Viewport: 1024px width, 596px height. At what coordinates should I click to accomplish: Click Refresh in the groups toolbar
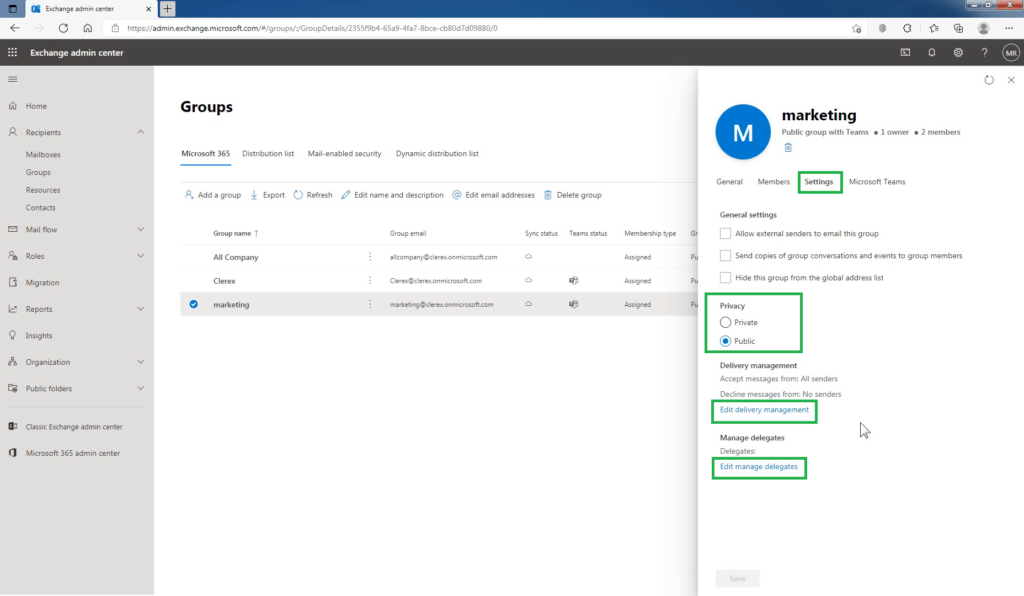pos(313,195)
